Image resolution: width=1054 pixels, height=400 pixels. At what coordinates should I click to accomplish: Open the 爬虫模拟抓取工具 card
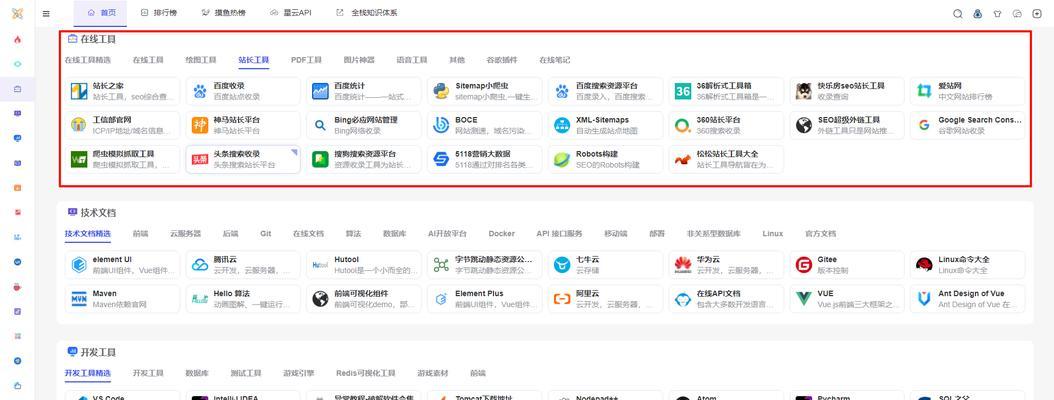pos(122,159)
